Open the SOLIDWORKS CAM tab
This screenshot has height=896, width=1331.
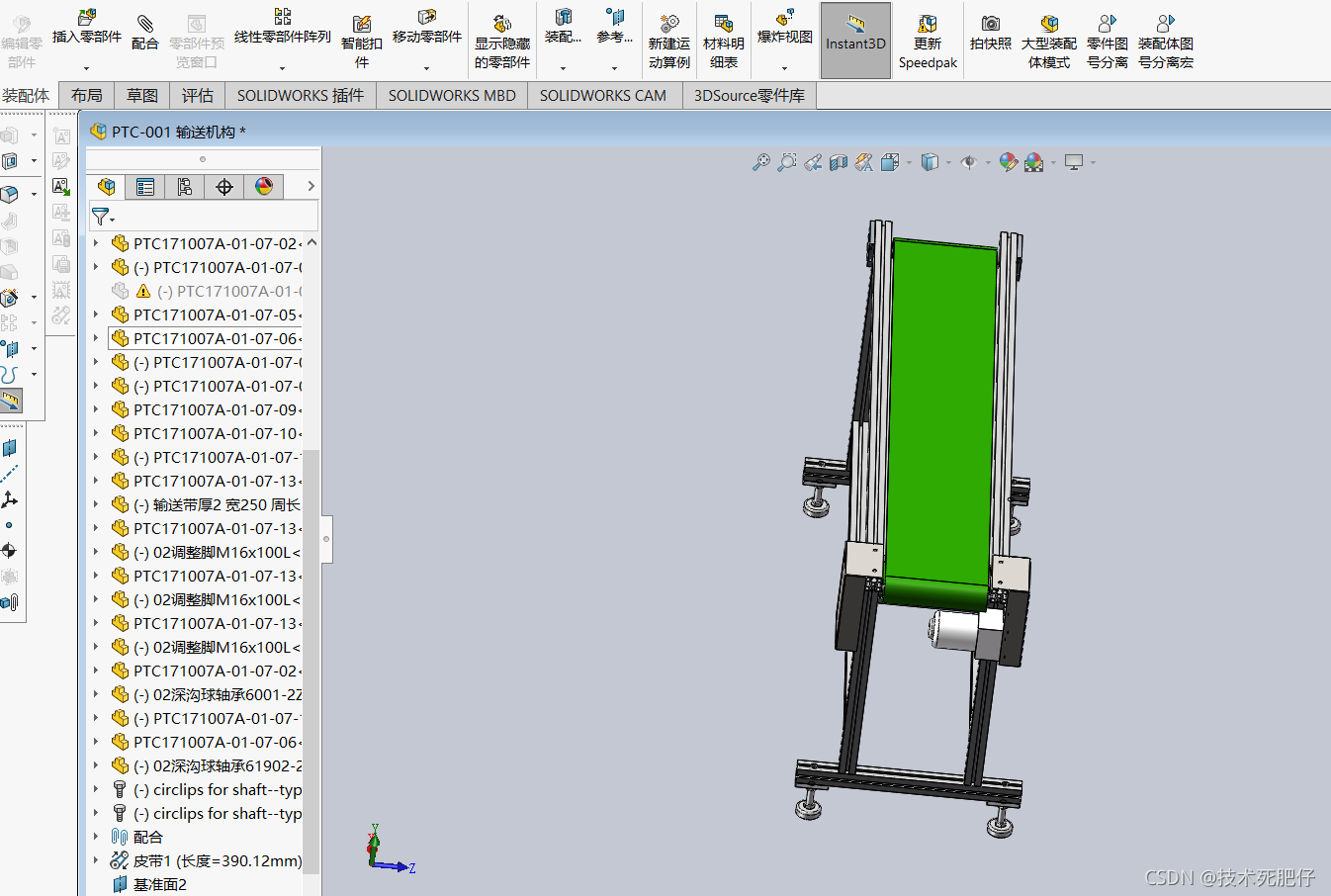click(x=603, y=96)
